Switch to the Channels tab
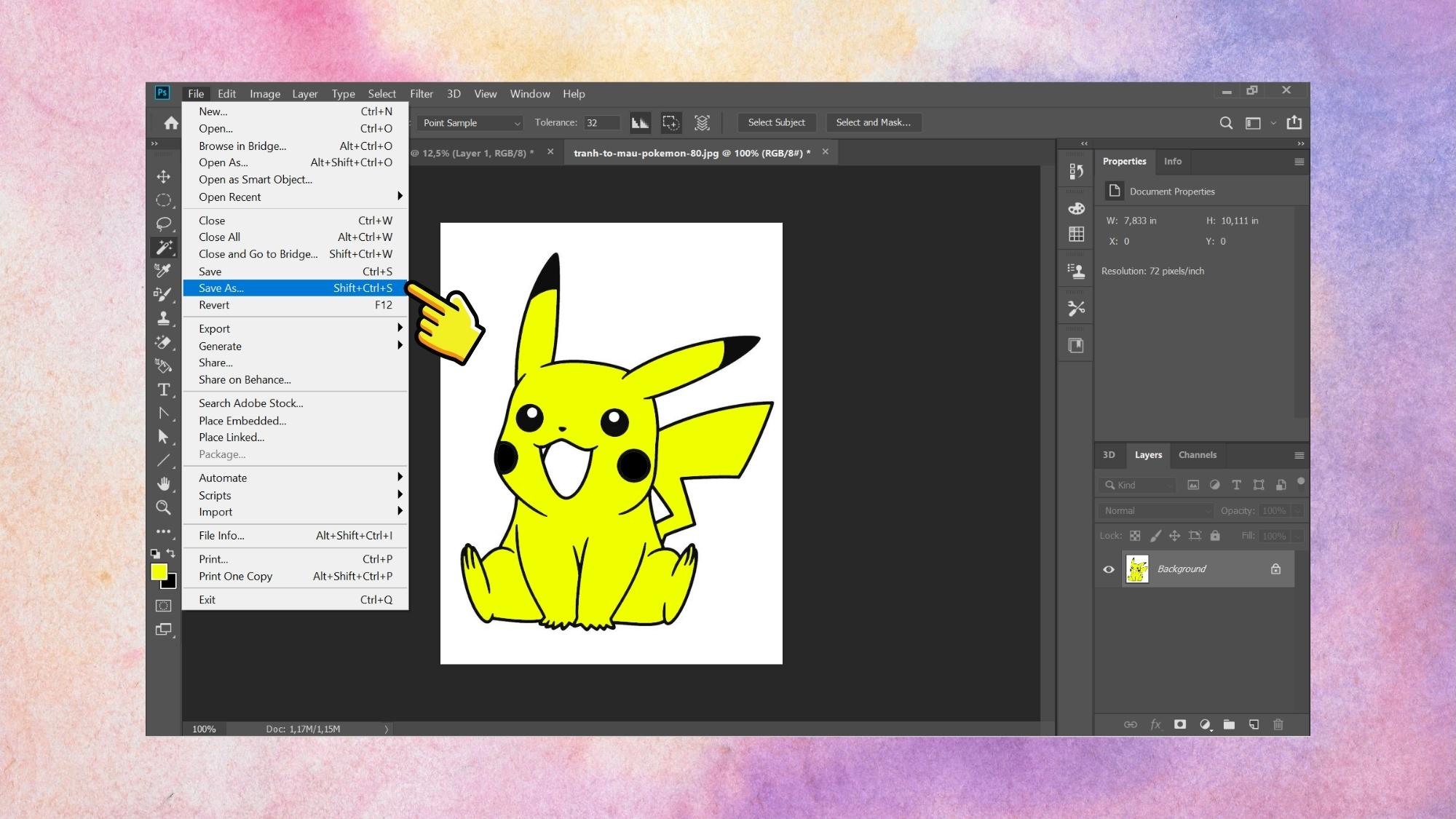 click(1197, 455)
